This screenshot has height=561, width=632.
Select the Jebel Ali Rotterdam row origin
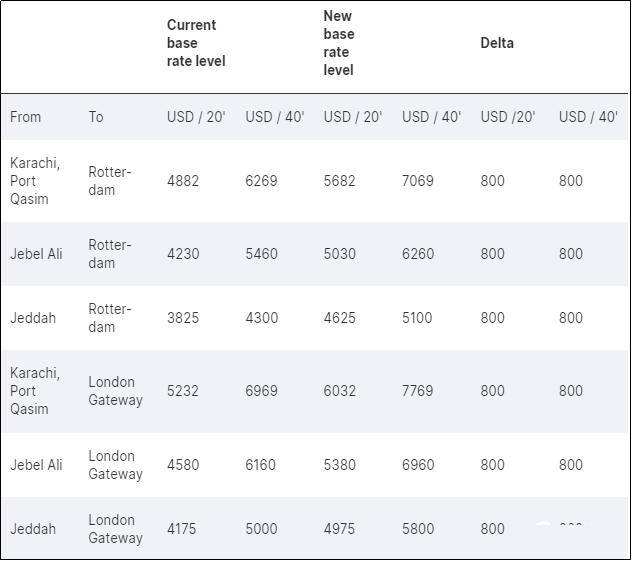click(x=36, y=254)
